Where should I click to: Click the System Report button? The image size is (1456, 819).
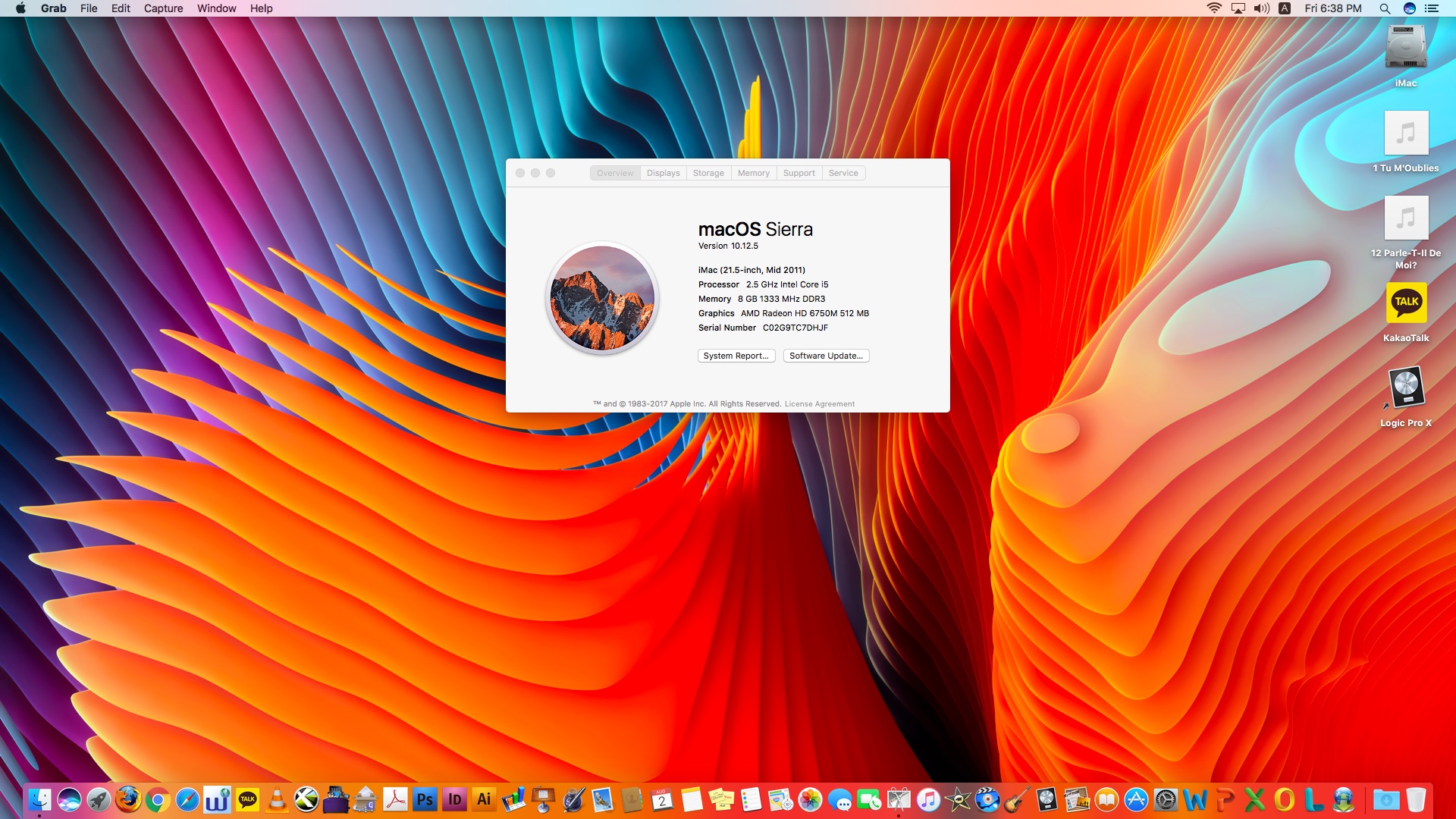coord(736,356)
